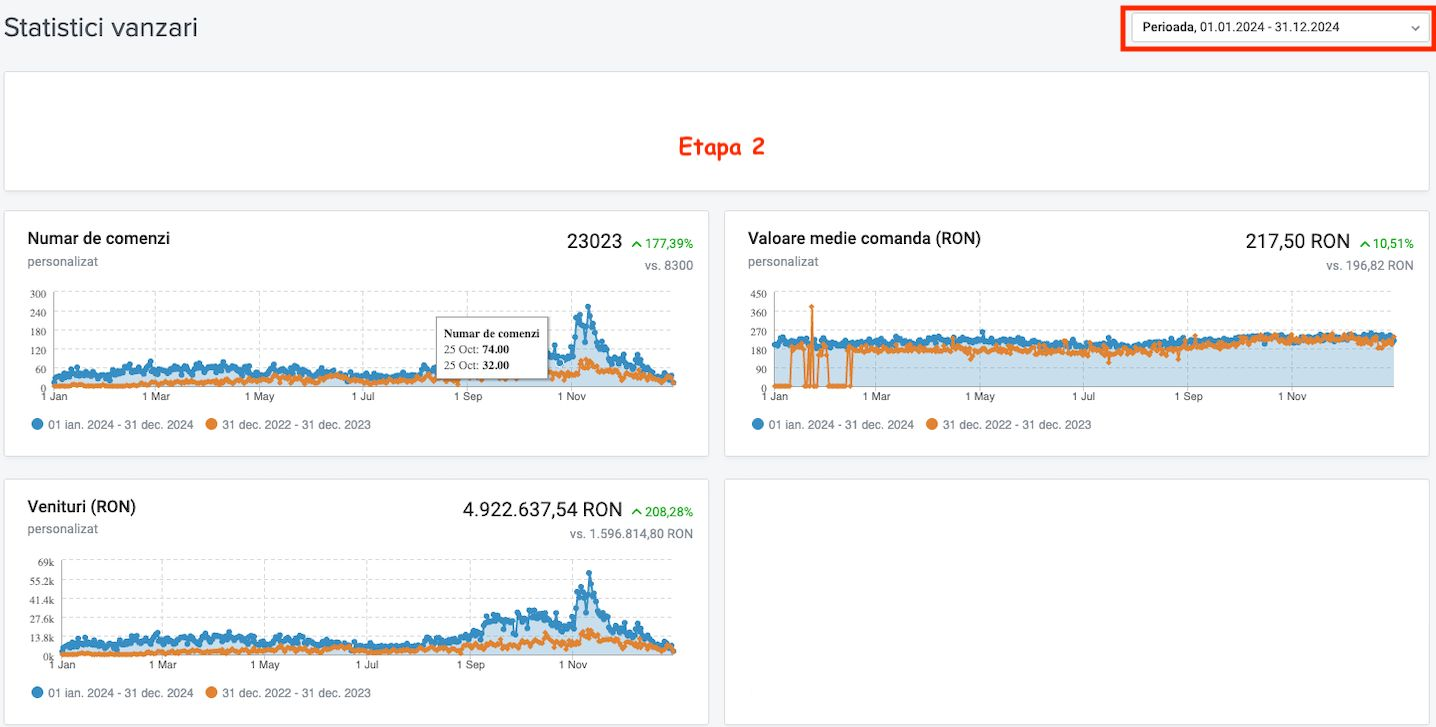Click the green growth arrow next to 177,39%
The width and height of the screenshot is (1436, 727).
coord(637,242)
